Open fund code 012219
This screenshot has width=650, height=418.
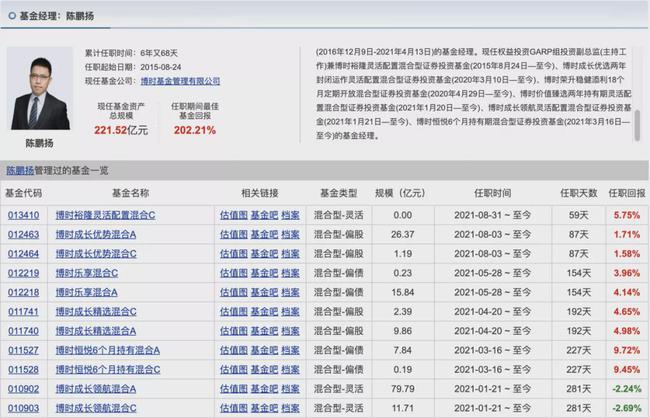(x=24, y=273)
